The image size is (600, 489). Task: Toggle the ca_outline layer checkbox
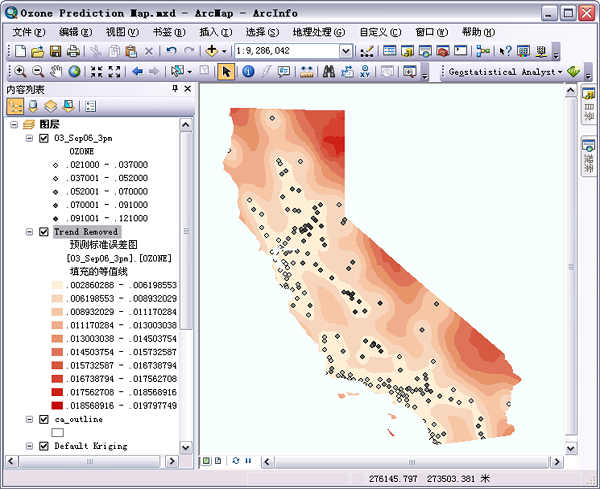pyautogui.click(x=43, y=420)
